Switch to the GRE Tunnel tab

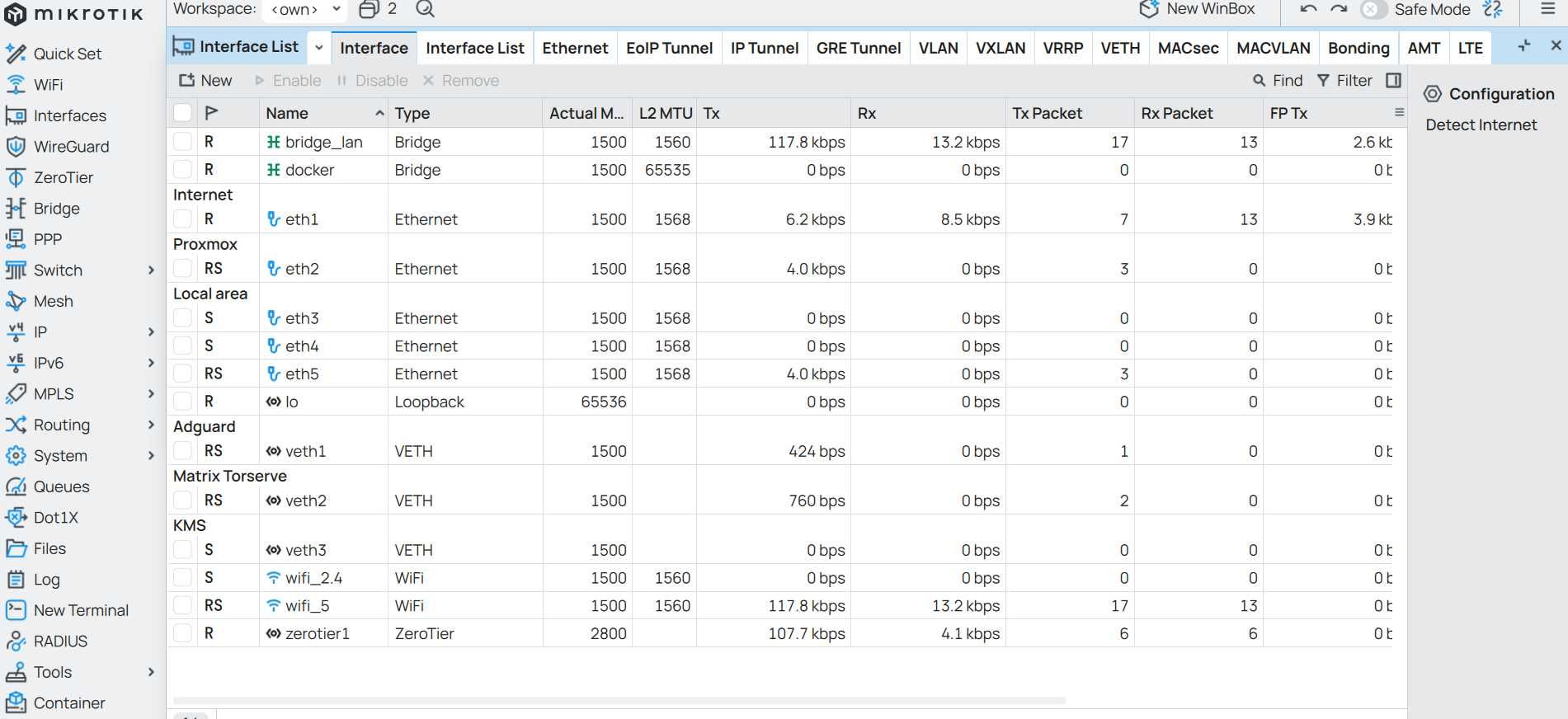(859, 48)
